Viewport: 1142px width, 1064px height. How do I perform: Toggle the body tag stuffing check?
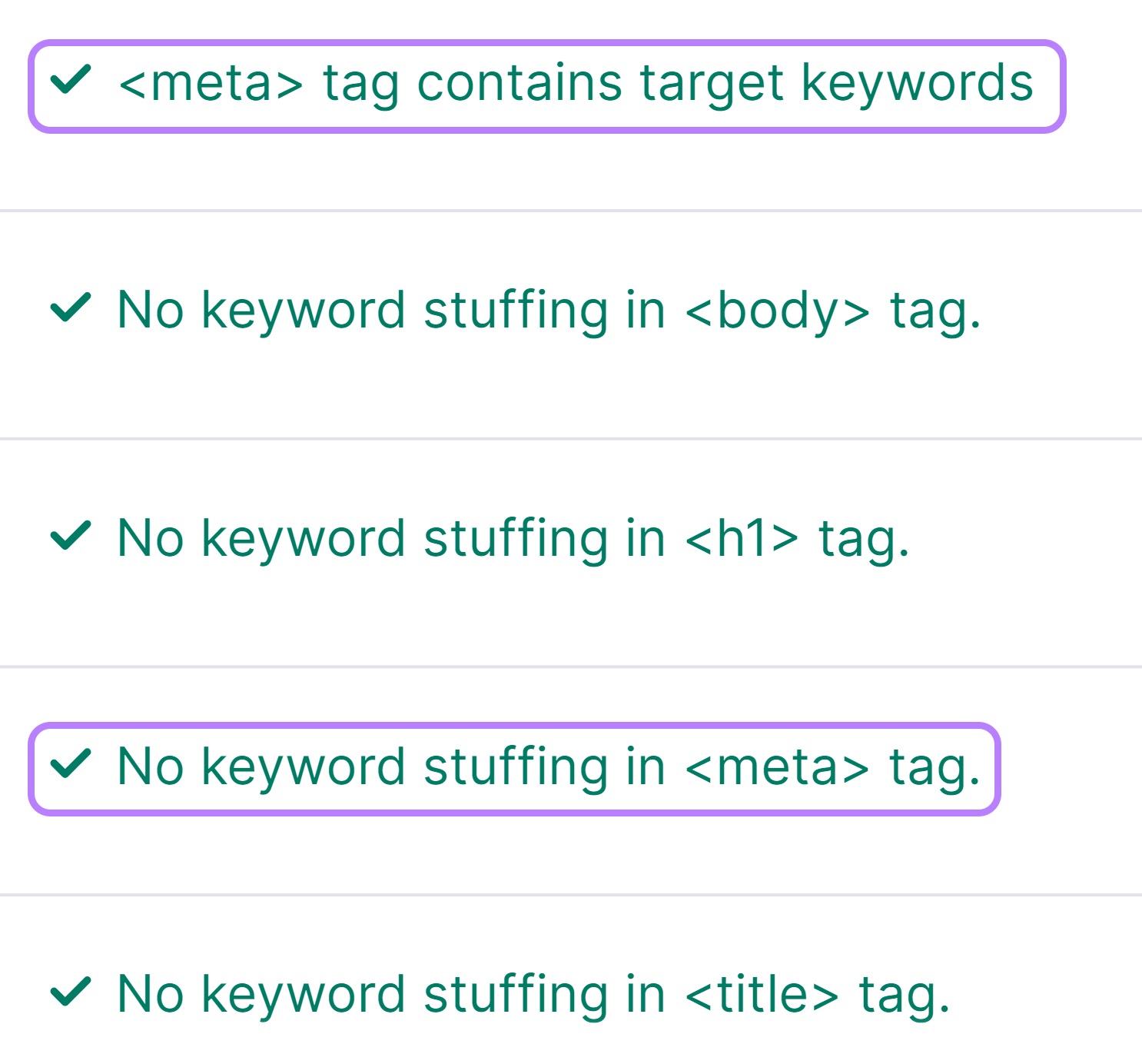point(549,308)
